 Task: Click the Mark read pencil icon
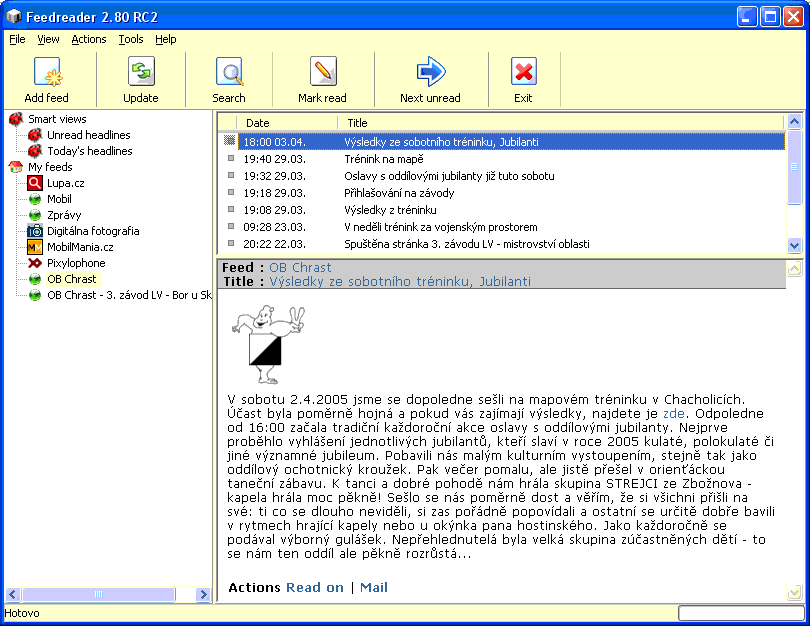click(323, 71)
